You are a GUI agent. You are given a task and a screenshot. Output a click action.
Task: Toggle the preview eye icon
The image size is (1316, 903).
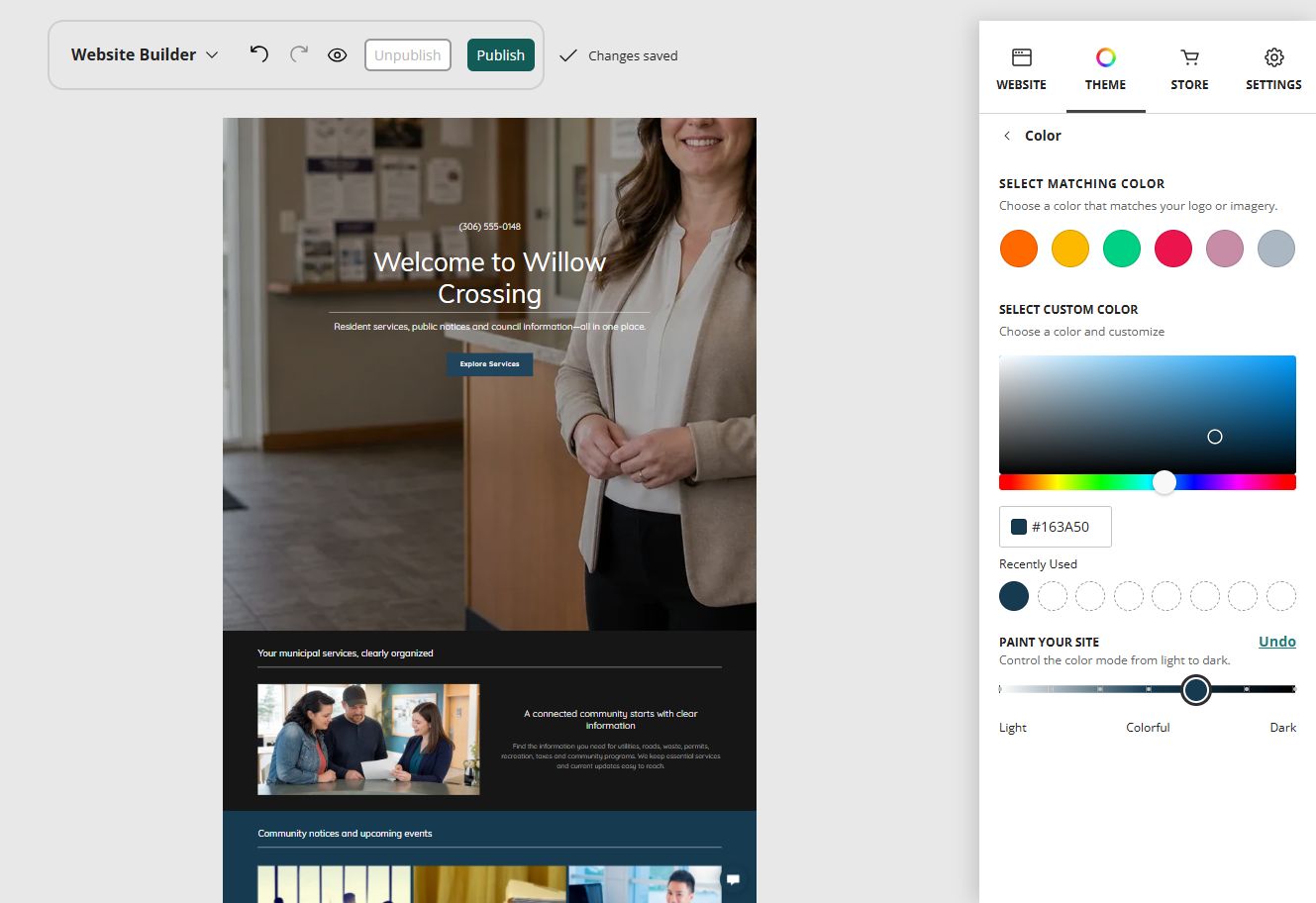point(338,55)
